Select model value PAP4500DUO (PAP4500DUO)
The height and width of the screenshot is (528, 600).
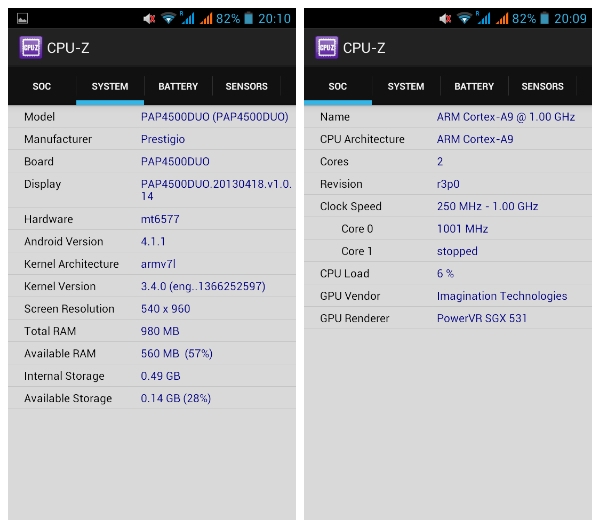point(215,117)
